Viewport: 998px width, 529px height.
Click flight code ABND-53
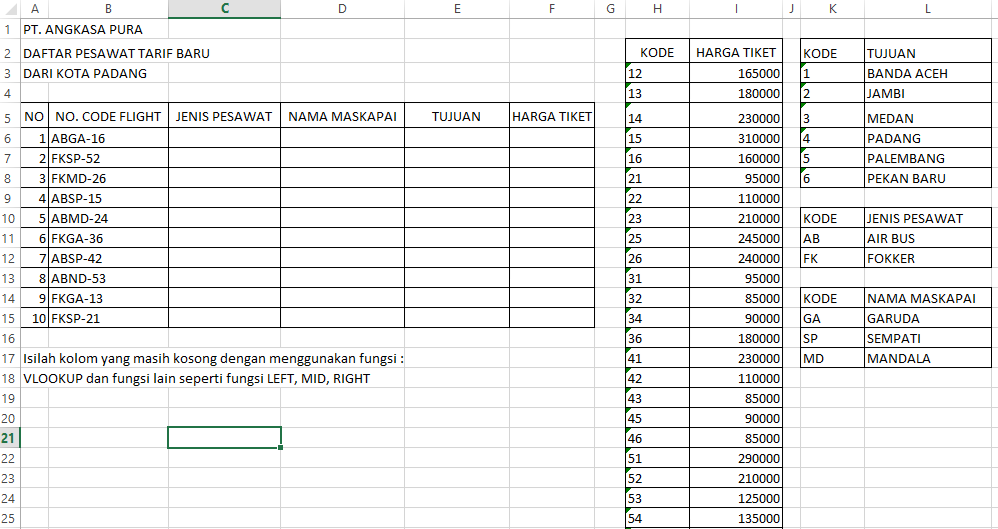click(108, 278)
